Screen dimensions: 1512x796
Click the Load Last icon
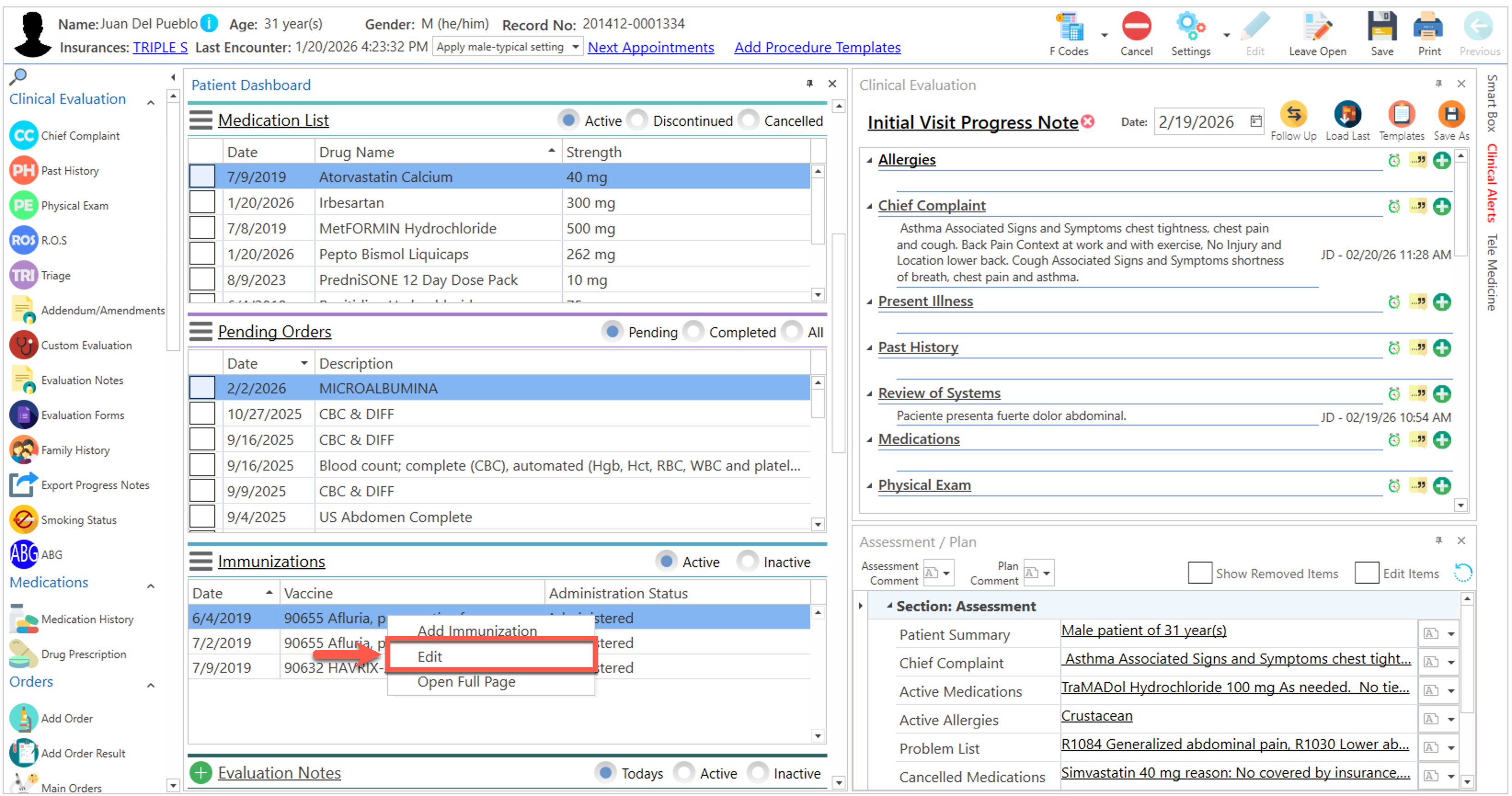[1347, 115]
